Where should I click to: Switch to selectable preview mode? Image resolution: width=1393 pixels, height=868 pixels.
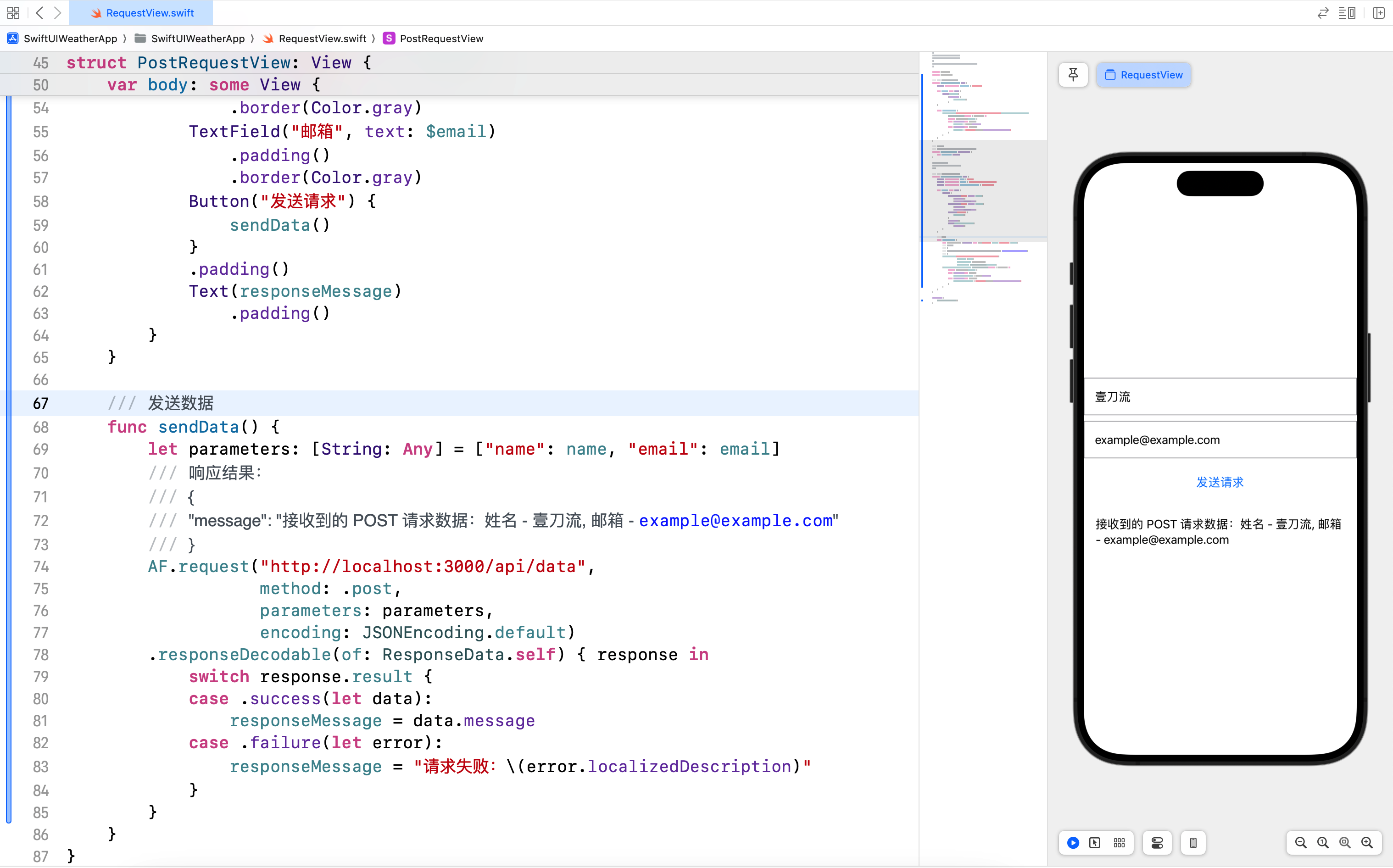[1095, 843]
